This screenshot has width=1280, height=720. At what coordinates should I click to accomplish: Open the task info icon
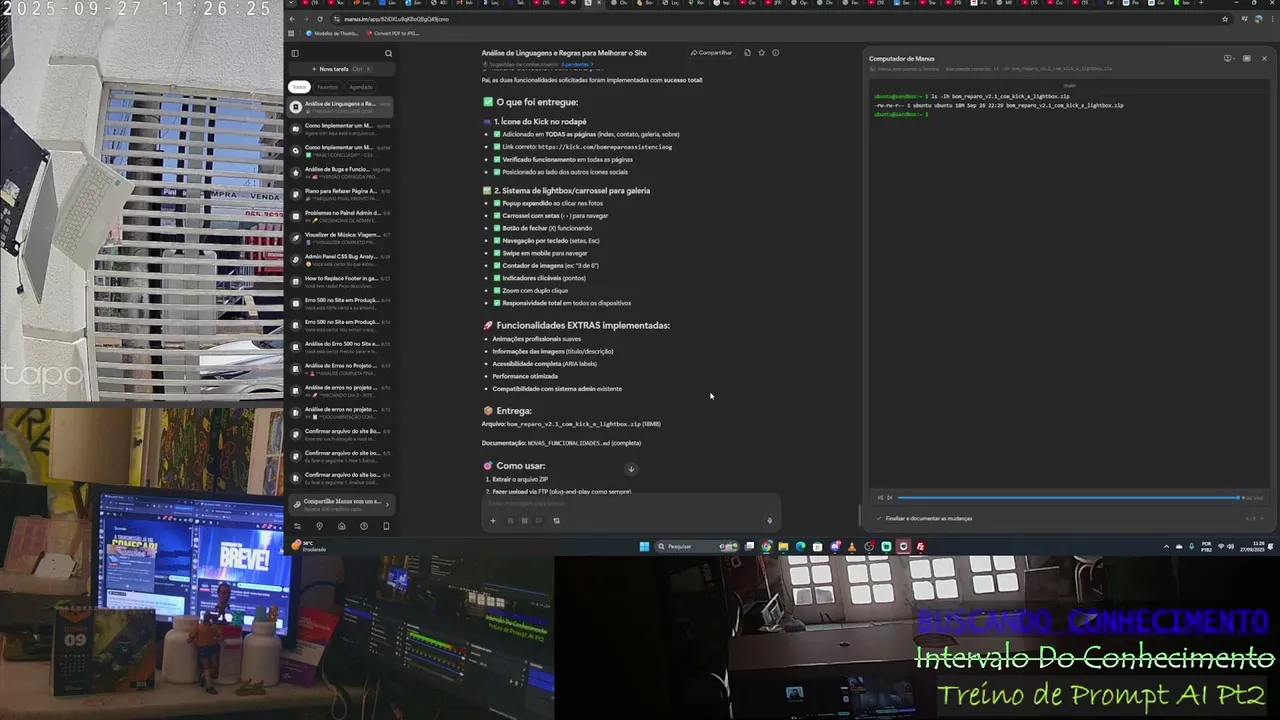[775, 53]
